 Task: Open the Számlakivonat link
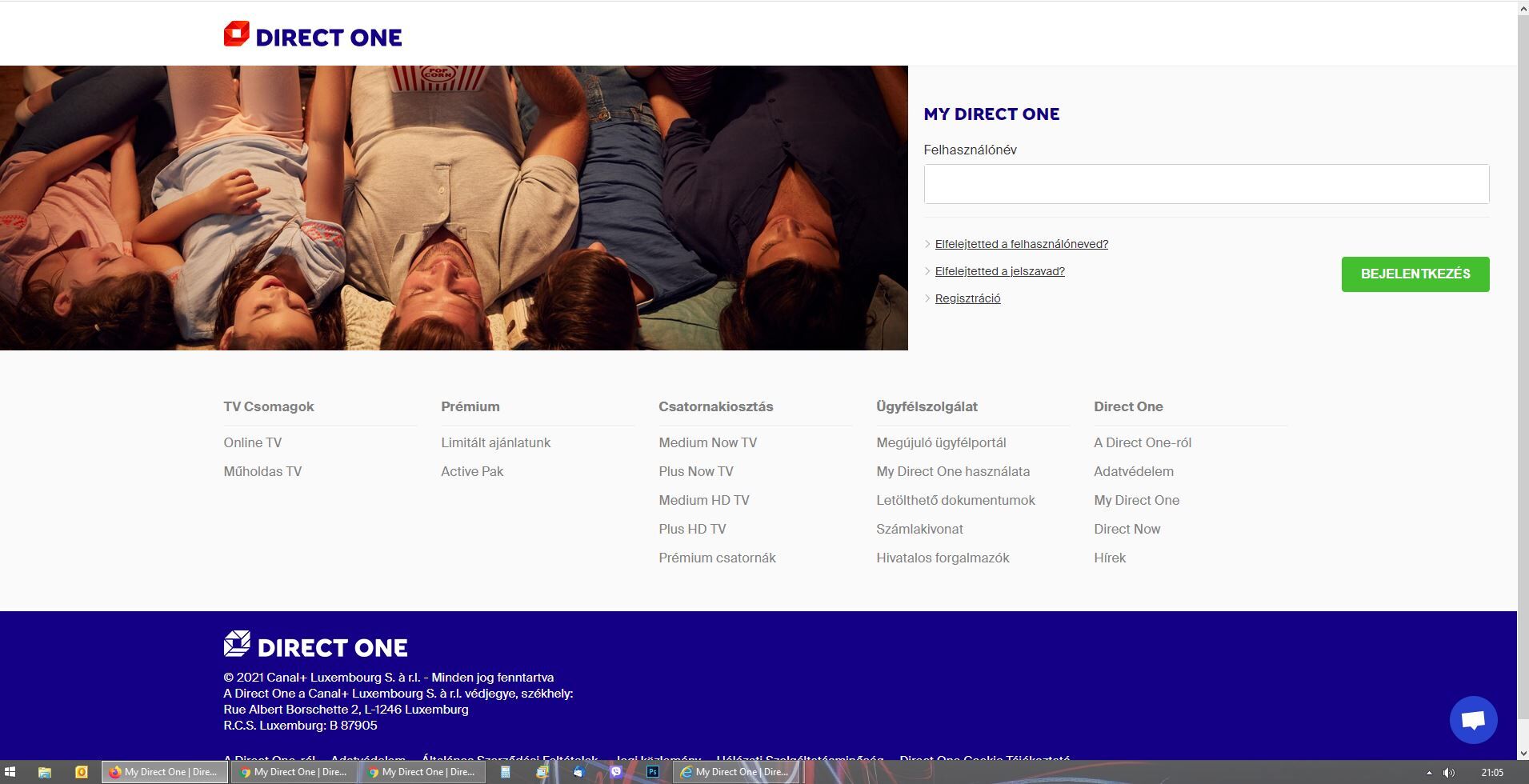click(x=920, y=529)
